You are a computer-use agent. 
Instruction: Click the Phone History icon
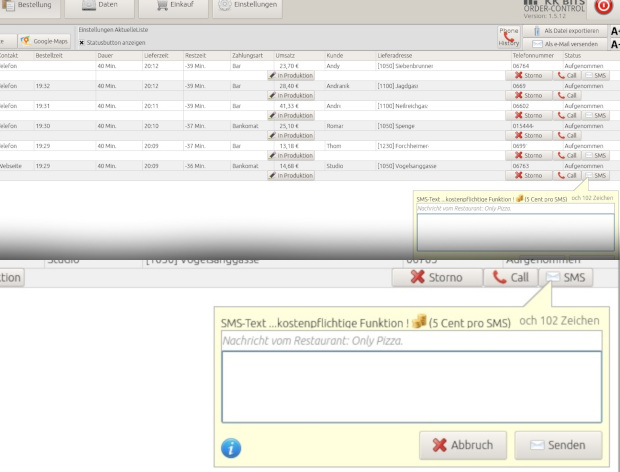pyautogui.click(x=509, y=38)
